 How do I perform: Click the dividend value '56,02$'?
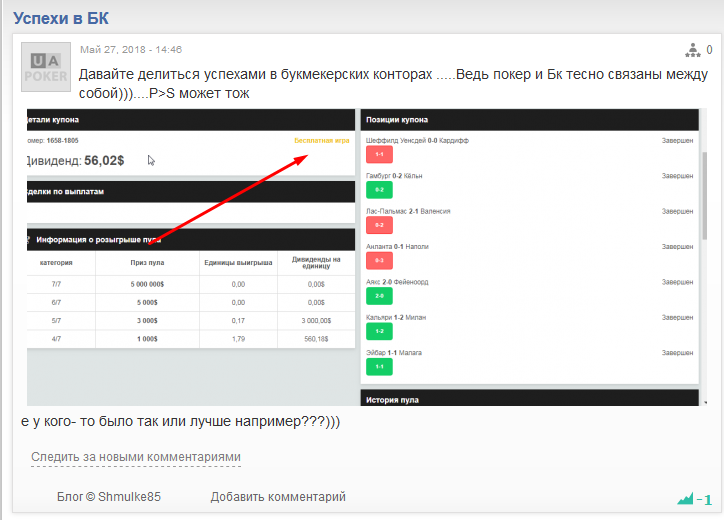(104, 160)
